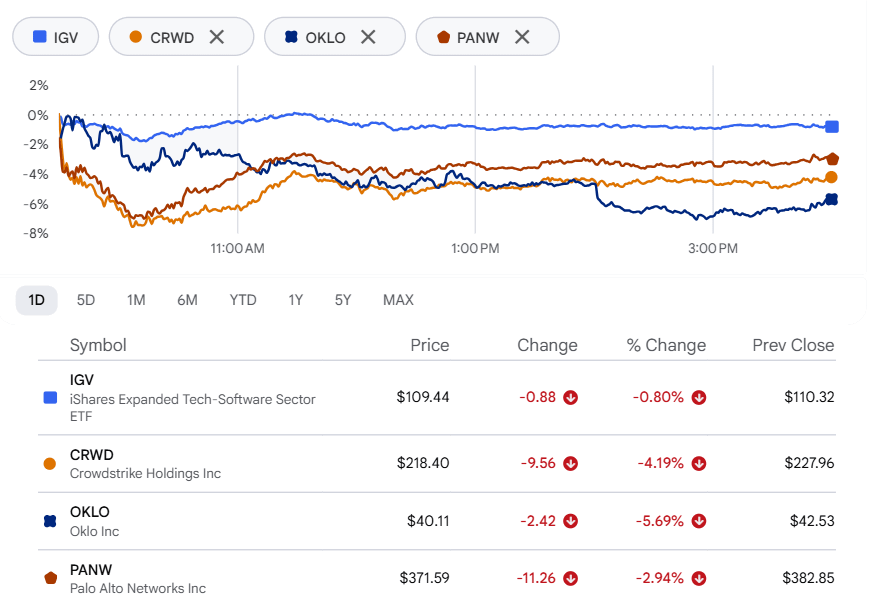Click the dark blue icon in OKLO row
This screenshot has width=870, height=600.
point(50,521)
